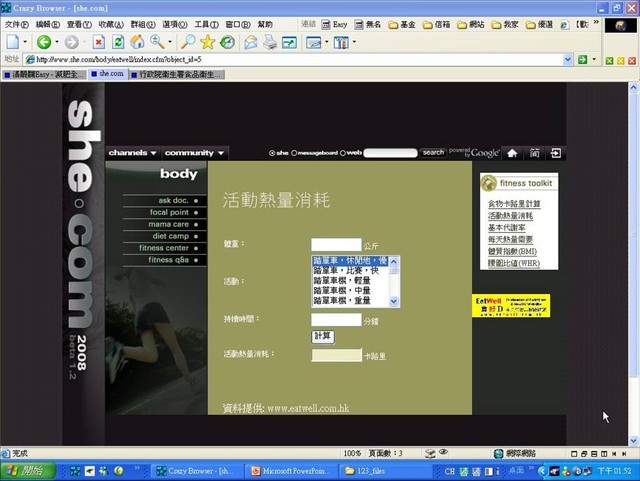Open the 工具(T) menu
Viewport: 640px width, 481px height.
tap(207, 24)
